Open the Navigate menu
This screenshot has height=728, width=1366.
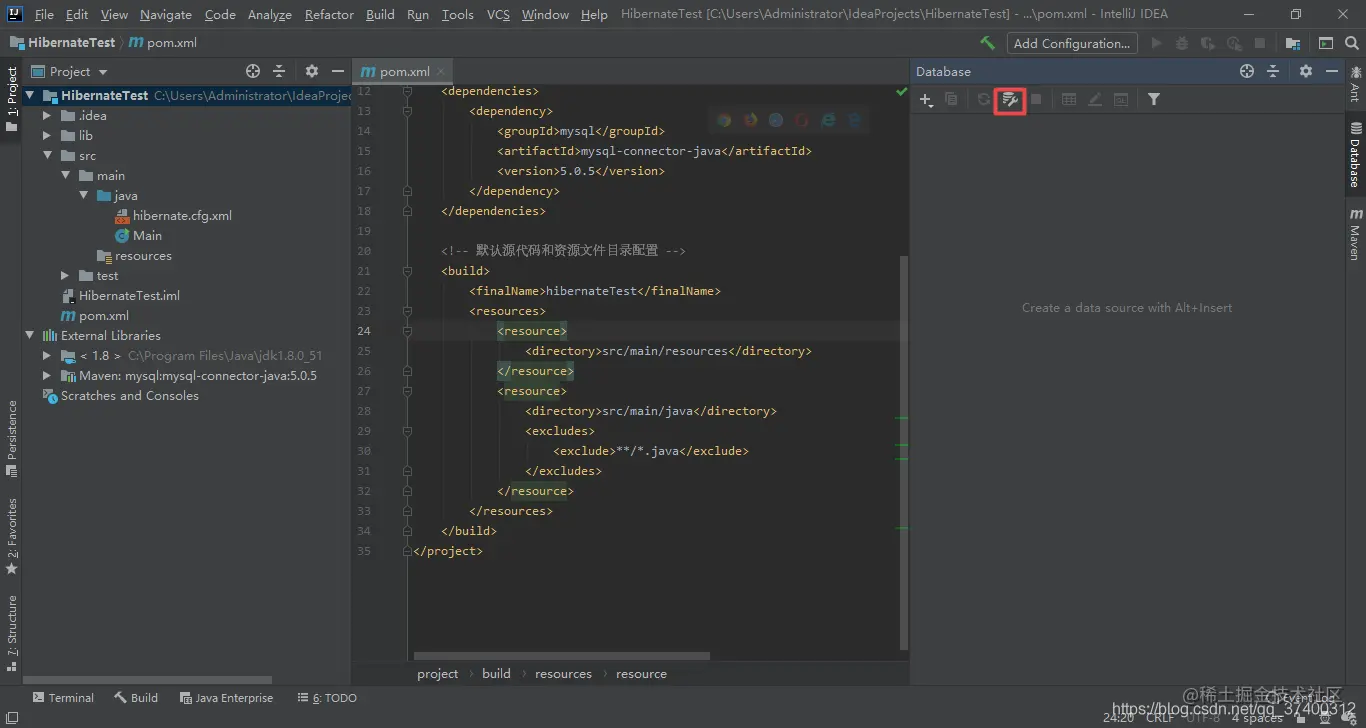tap(166, 14)
